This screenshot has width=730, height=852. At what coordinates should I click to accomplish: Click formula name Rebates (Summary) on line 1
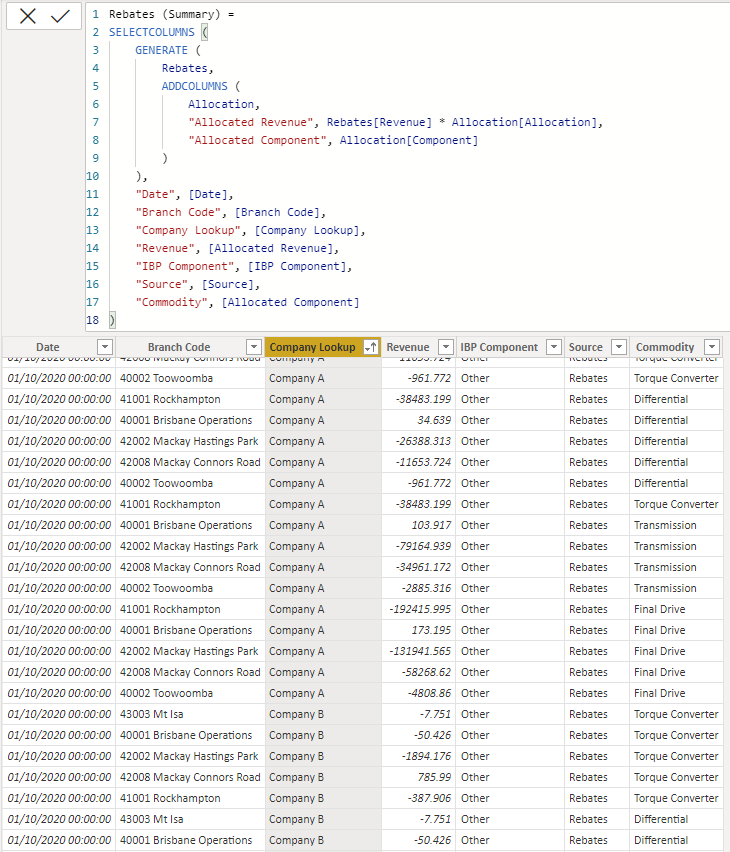[x=165, y=14]
